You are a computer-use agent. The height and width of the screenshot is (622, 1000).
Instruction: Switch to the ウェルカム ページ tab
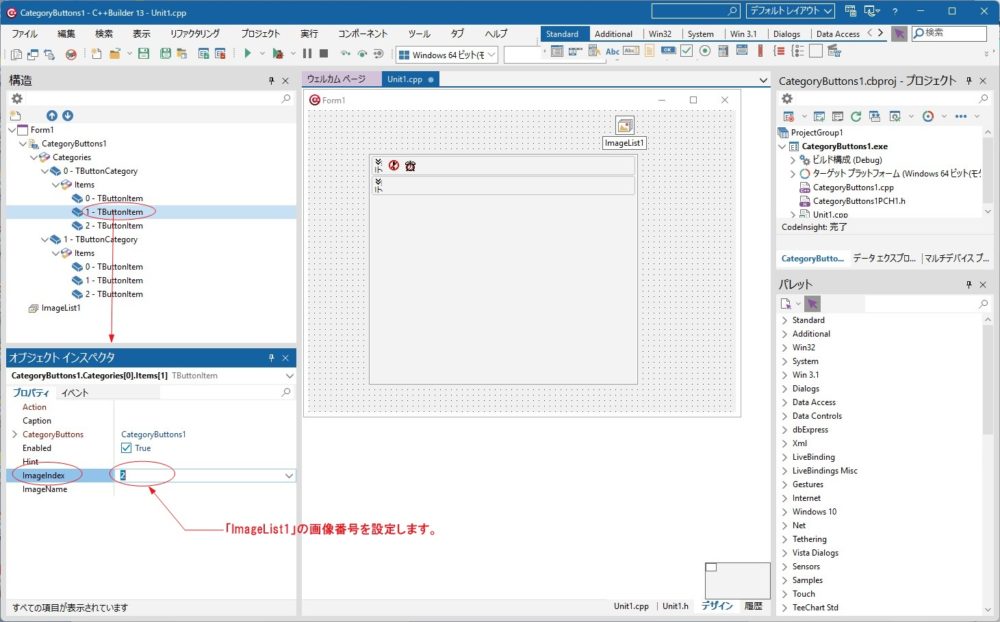(336, 79)
